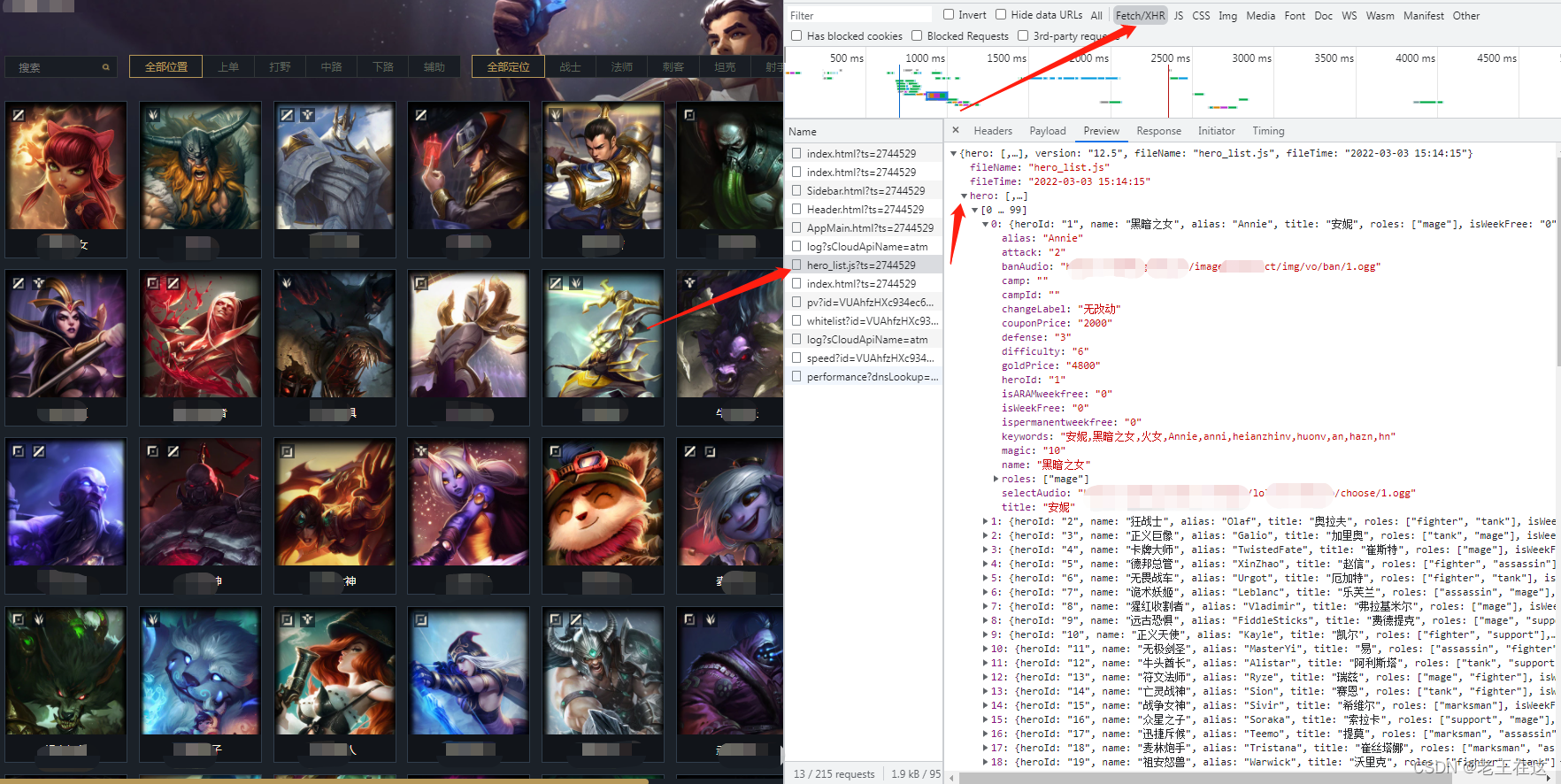
Task: Select the Annie champion portrait
Action: tap(66, 166)
